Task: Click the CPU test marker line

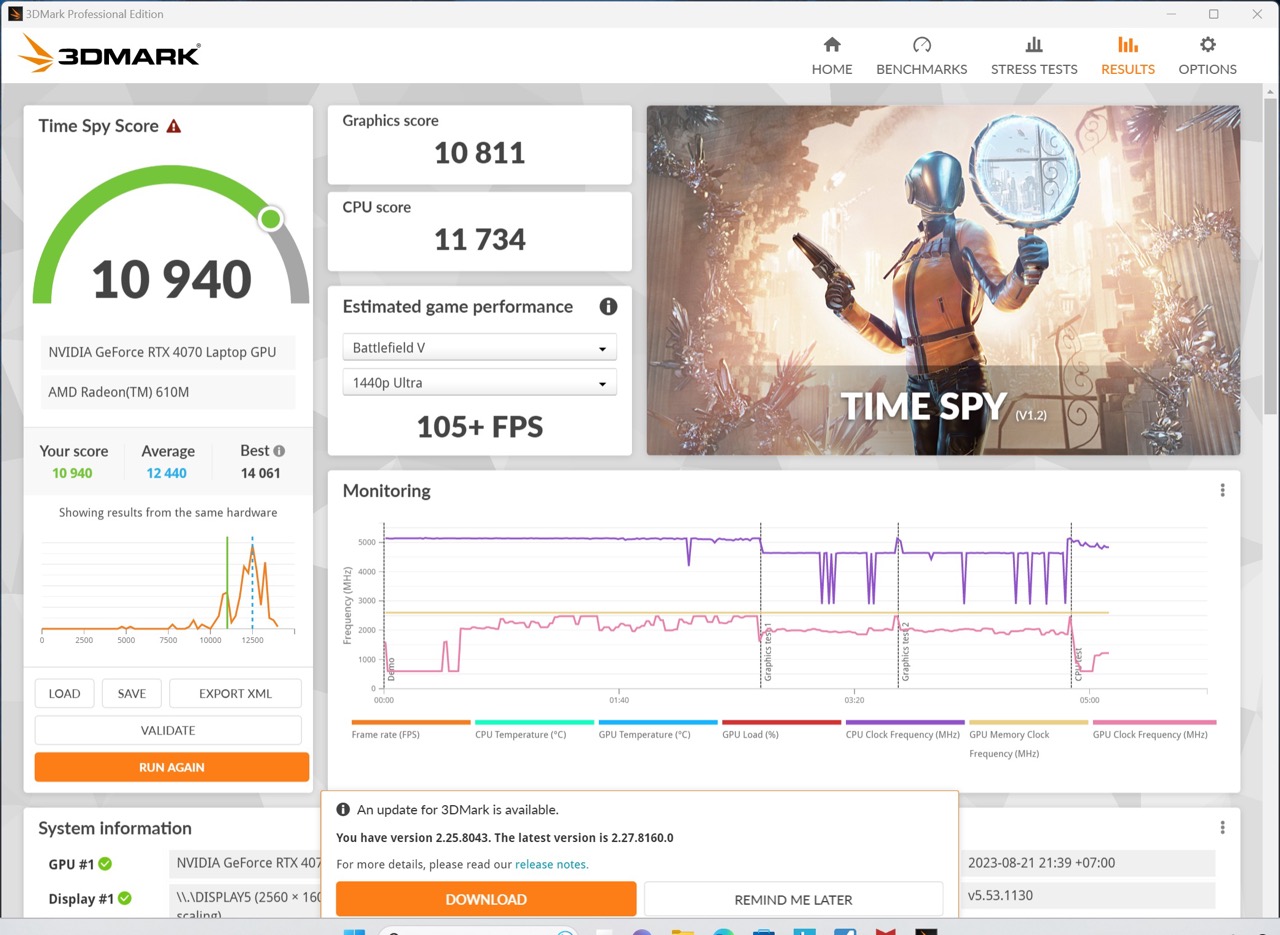Action: coord(1072,605)
